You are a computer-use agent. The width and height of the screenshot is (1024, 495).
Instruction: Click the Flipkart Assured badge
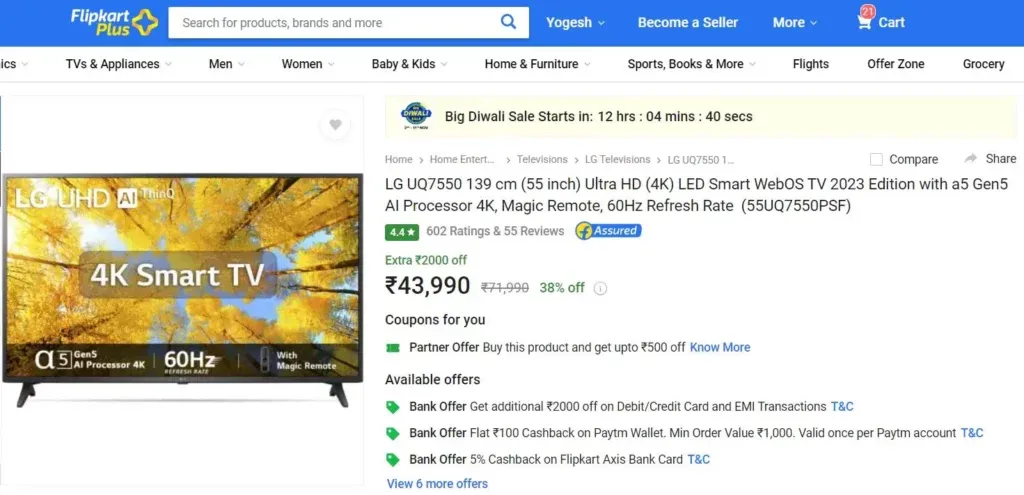608,231
